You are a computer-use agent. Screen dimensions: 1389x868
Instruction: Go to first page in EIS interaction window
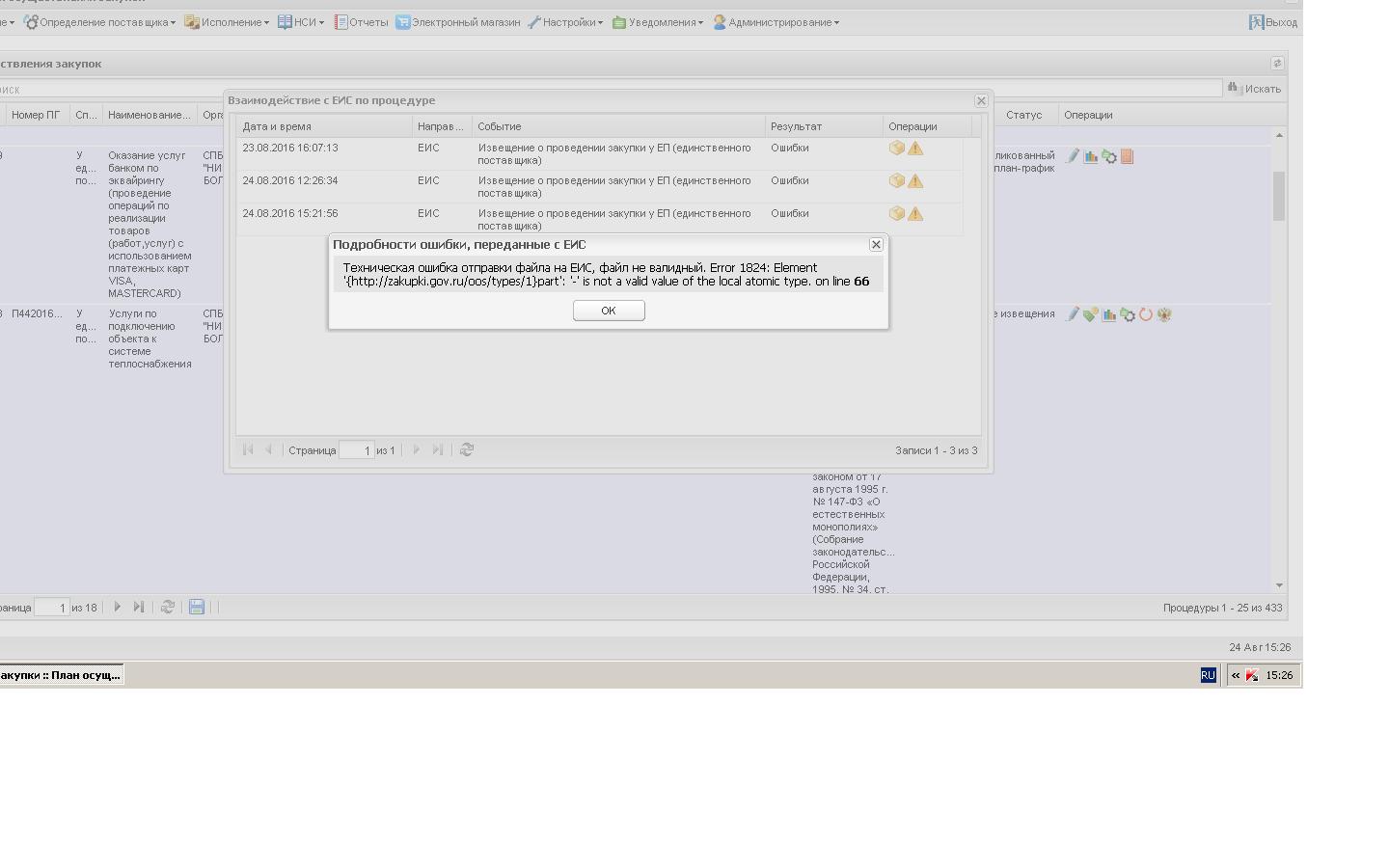[248, 449]
